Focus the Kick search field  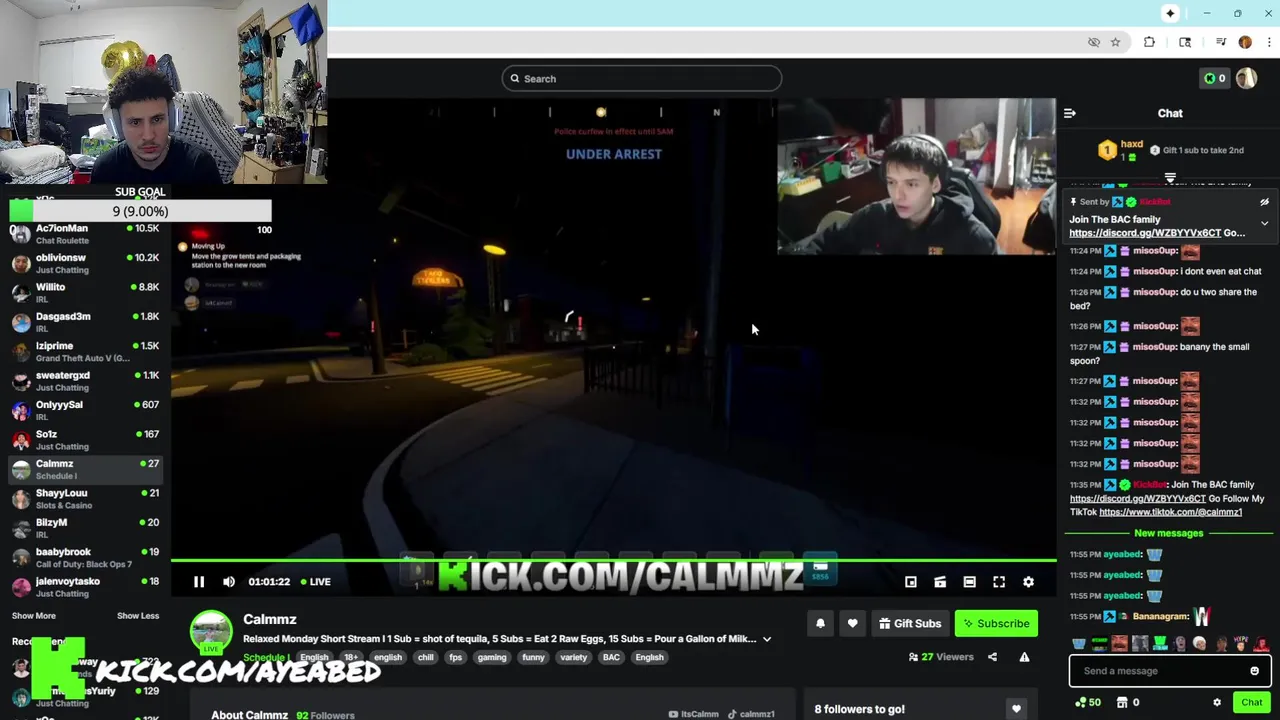point(642,79)
